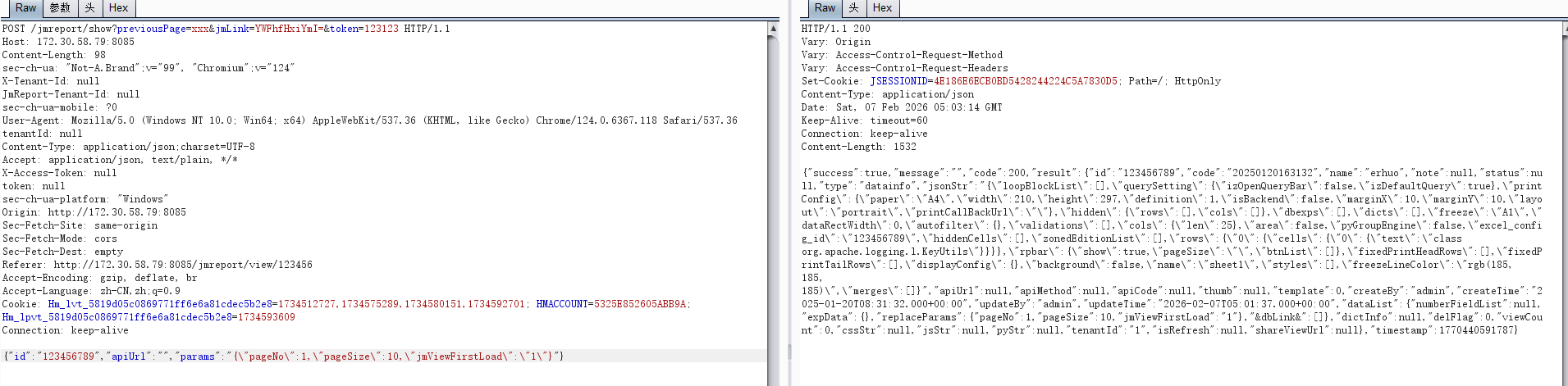The height and width of the screenshot is (386, 1568).
Task: Place cursor in the JSON request body line
Action: point(283,356)
